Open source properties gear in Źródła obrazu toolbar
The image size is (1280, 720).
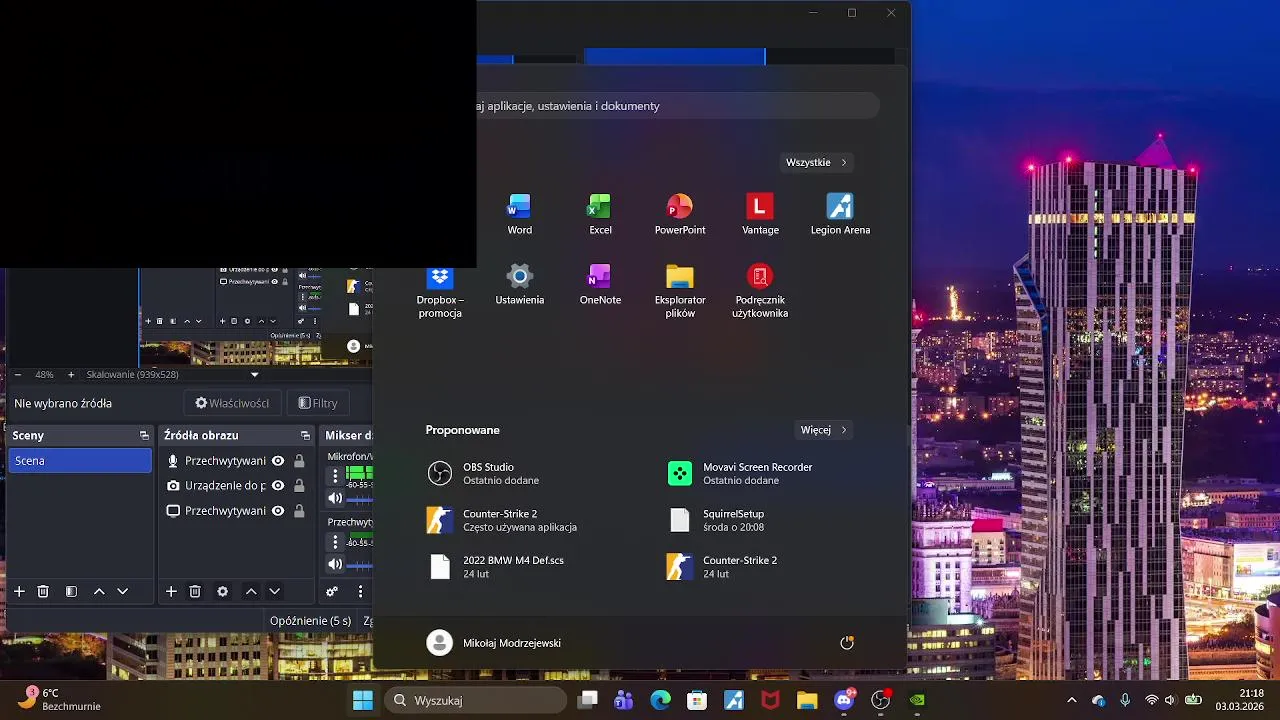click(223, 592)
